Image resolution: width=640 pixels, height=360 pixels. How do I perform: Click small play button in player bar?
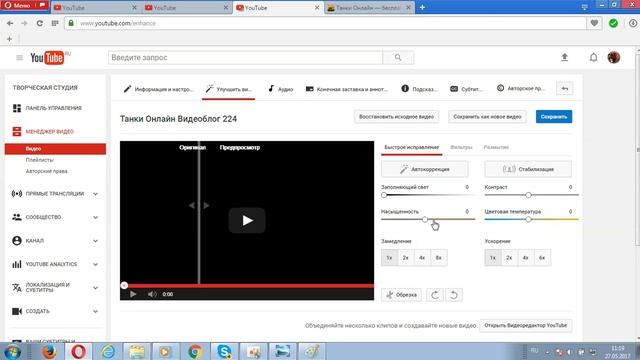(133, 294)
